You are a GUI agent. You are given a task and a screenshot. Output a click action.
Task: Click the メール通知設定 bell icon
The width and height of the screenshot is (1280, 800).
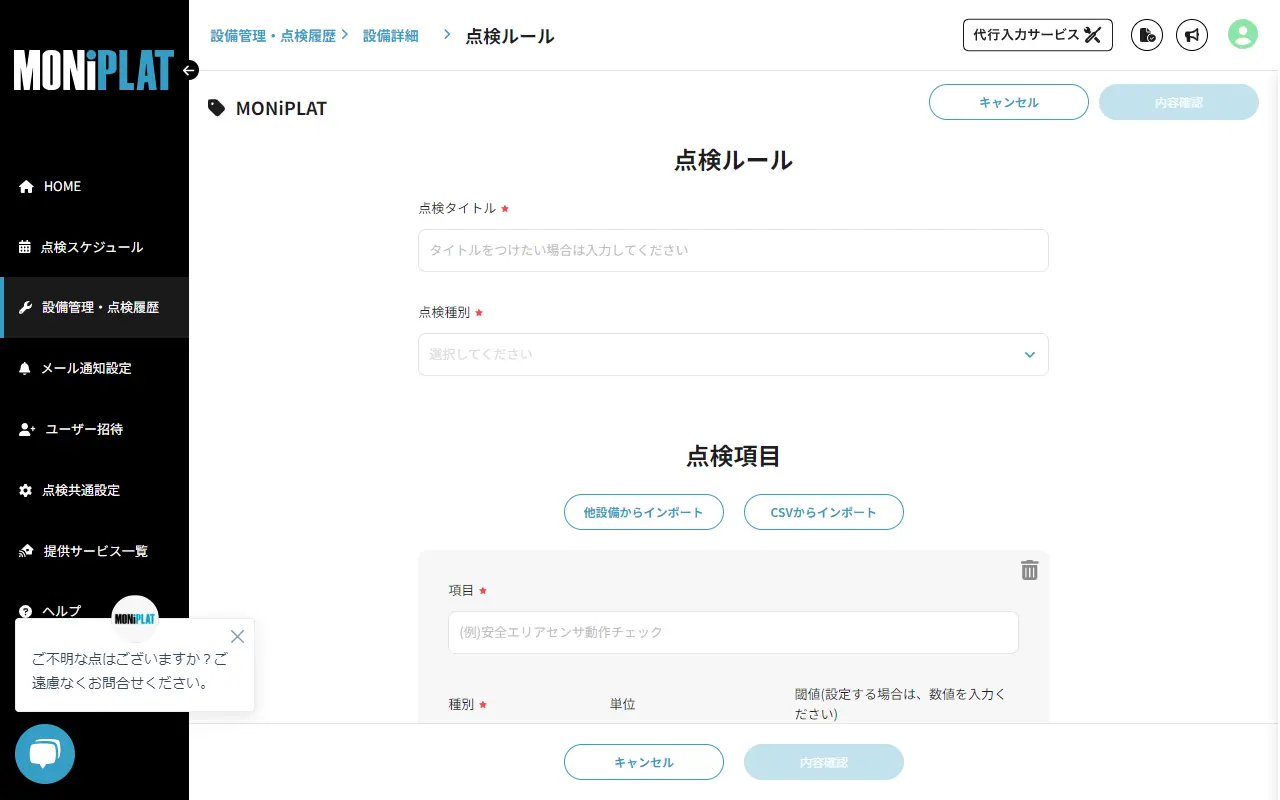(x=24, y=368)
